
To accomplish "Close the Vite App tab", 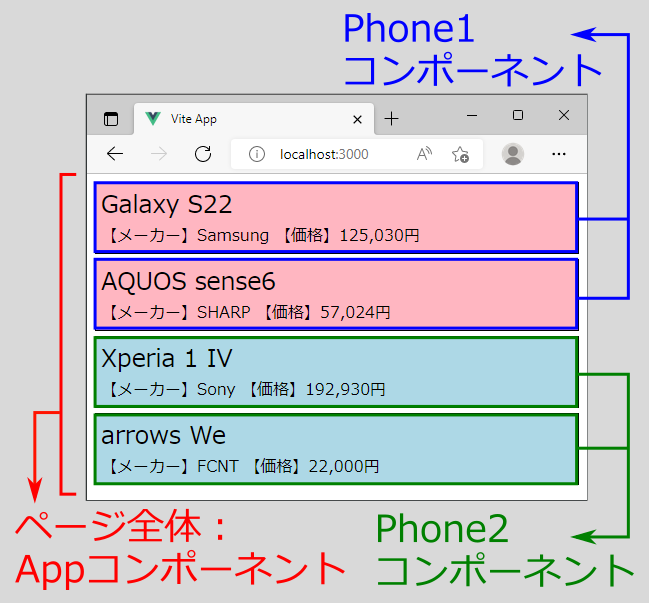I will 357,120.
